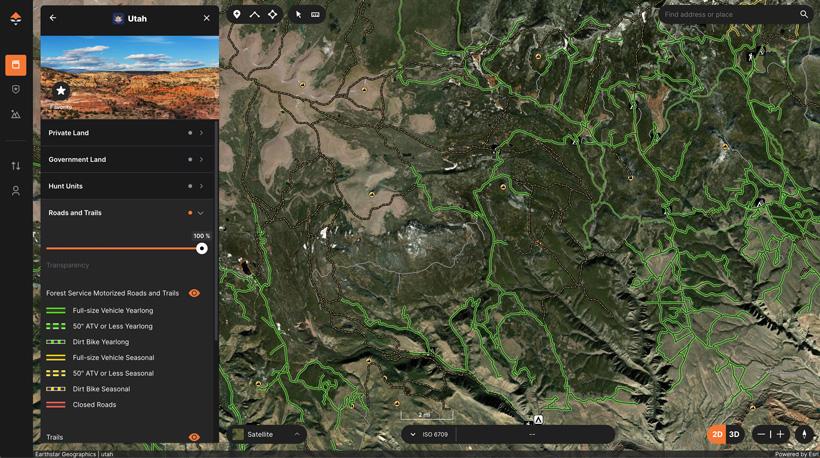This screenshot has width=820, height=458.
Task: Zoom in with plus button
Action: tap(780, 434)
